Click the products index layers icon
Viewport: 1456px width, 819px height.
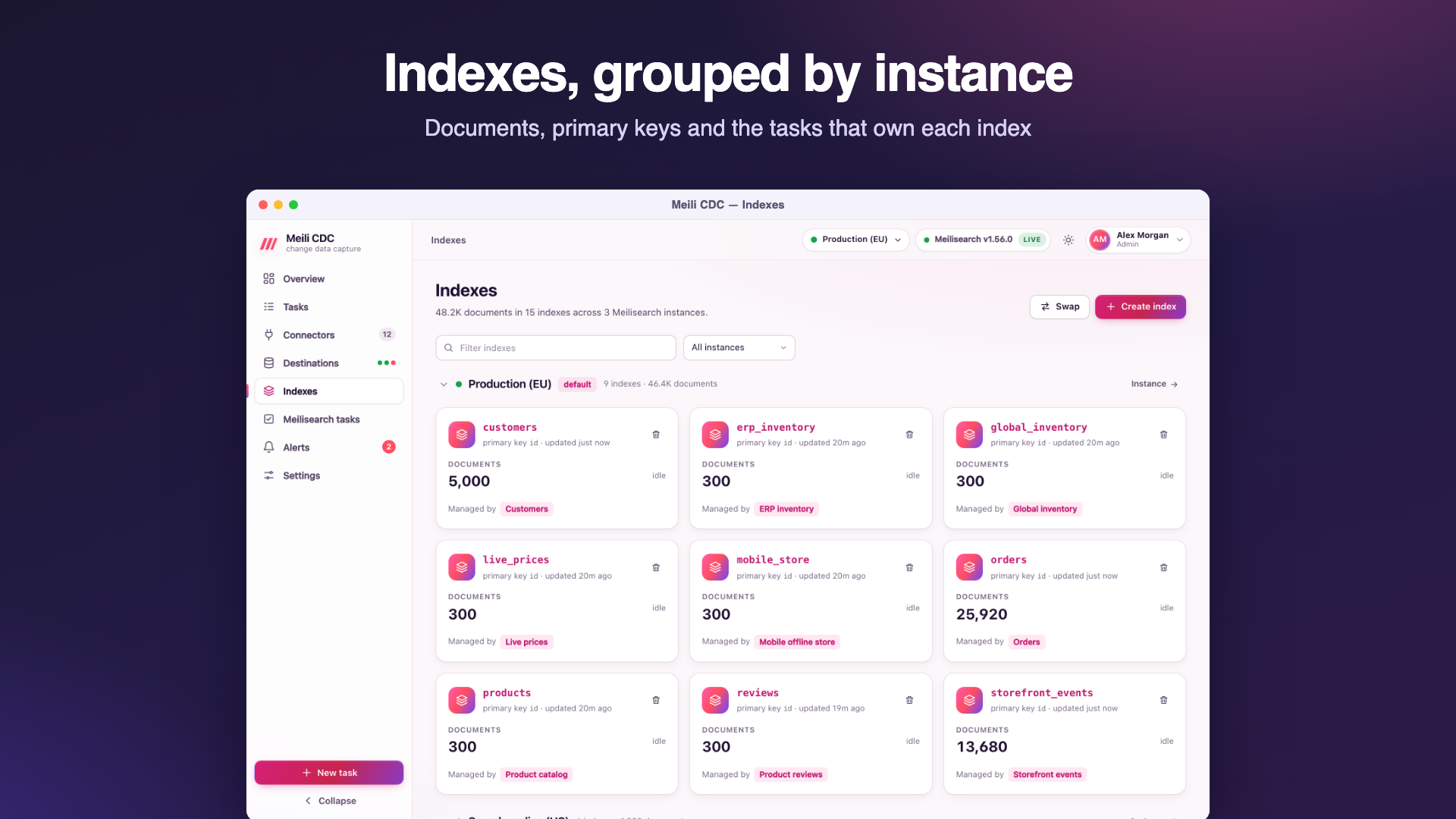tap(461, 700)
